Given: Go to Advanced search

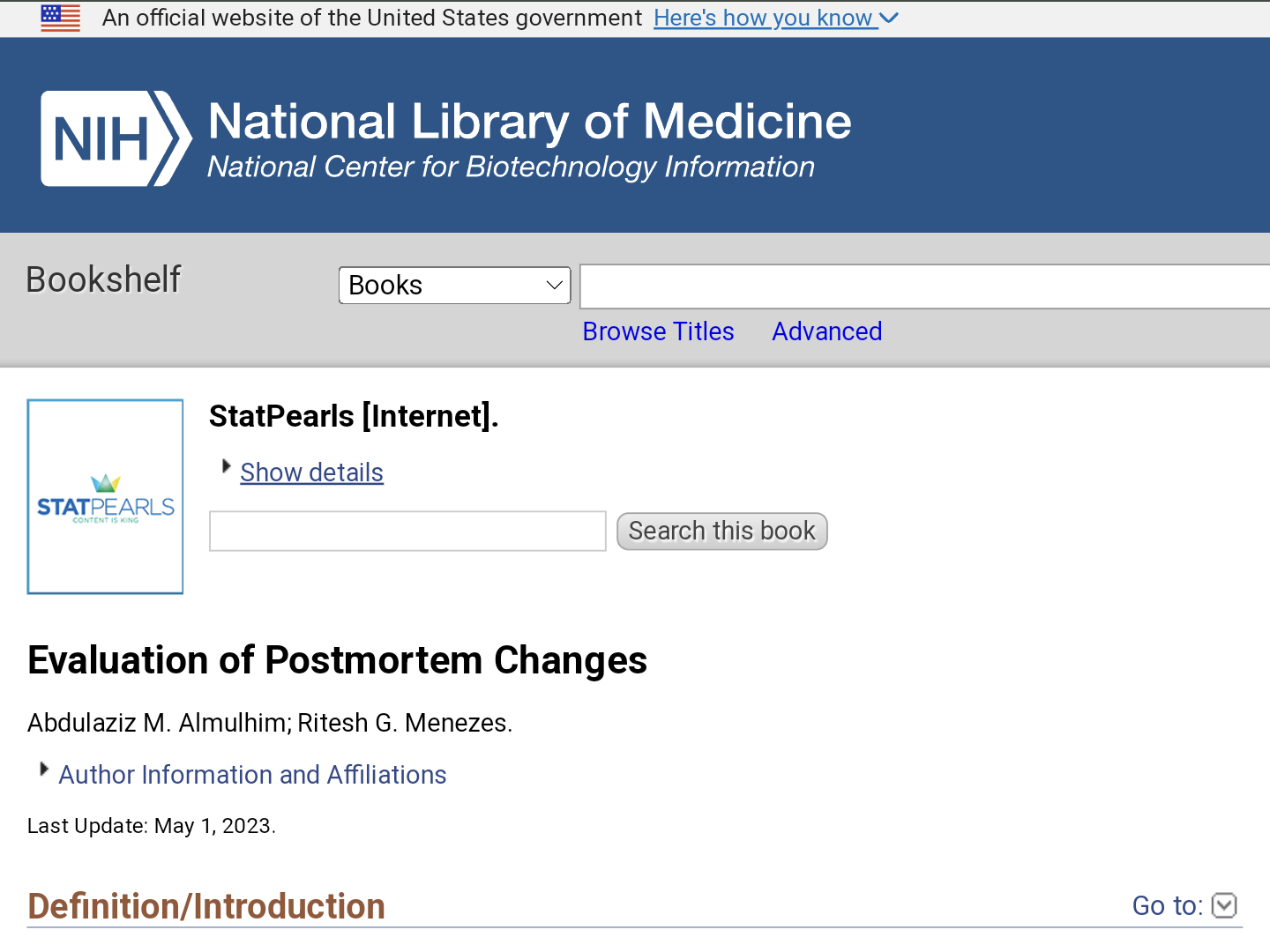Looking at the screenshot, I should tap(826, 331).
